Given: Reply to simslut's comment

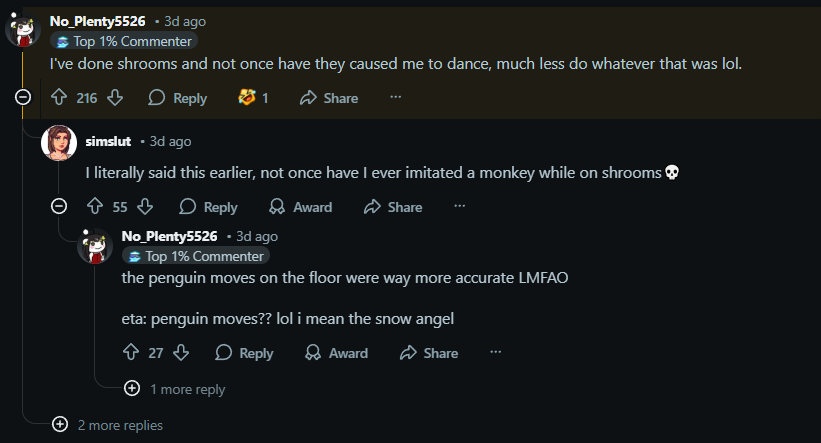Looking at the screenshot, I should point(208,207).
